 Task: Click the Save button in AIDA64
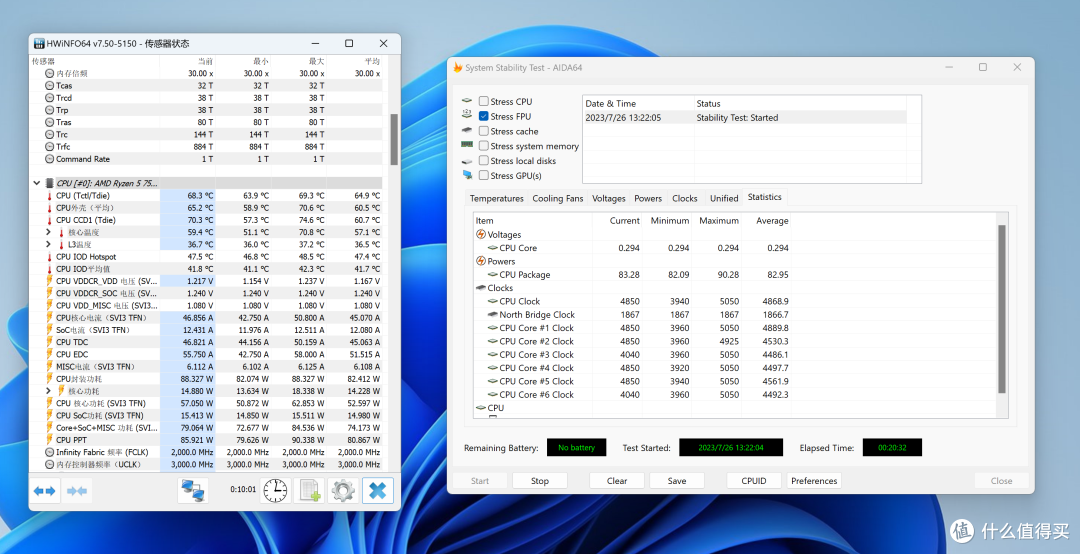[677, 481]
